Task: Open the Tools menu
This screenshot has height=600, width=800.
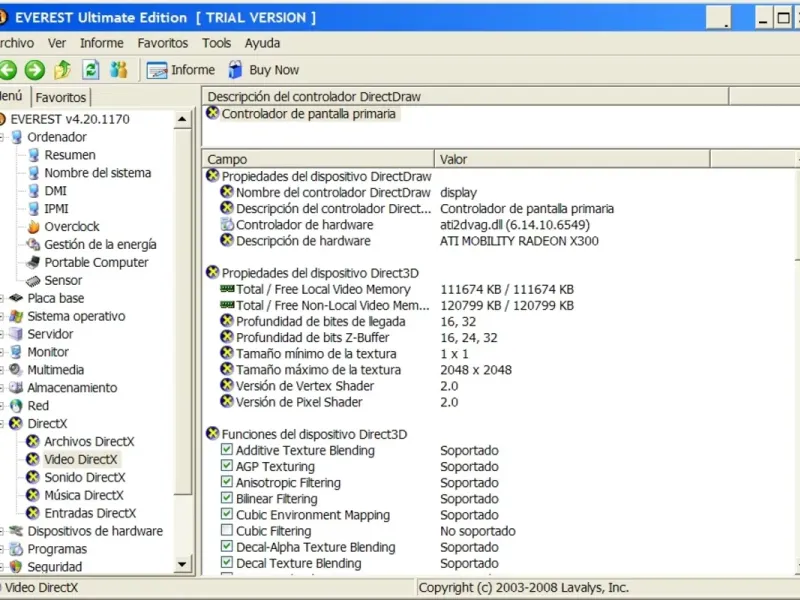Action: [x=216, y=43]
